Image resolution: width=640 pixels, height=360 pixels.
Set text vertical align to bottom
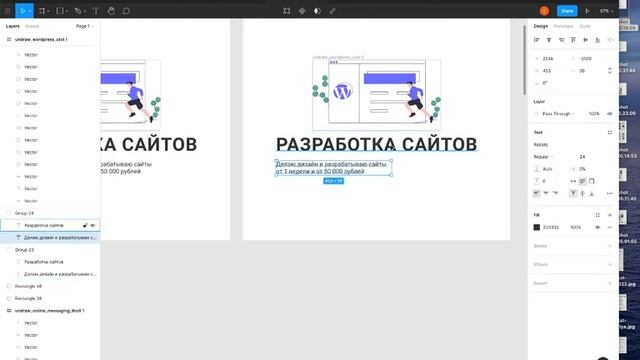coord(592,193)
